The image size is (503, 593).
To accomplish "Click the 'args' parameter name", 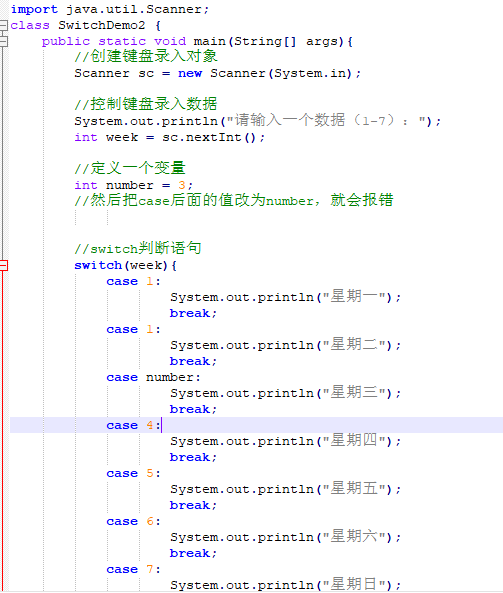I will point(321,41).
